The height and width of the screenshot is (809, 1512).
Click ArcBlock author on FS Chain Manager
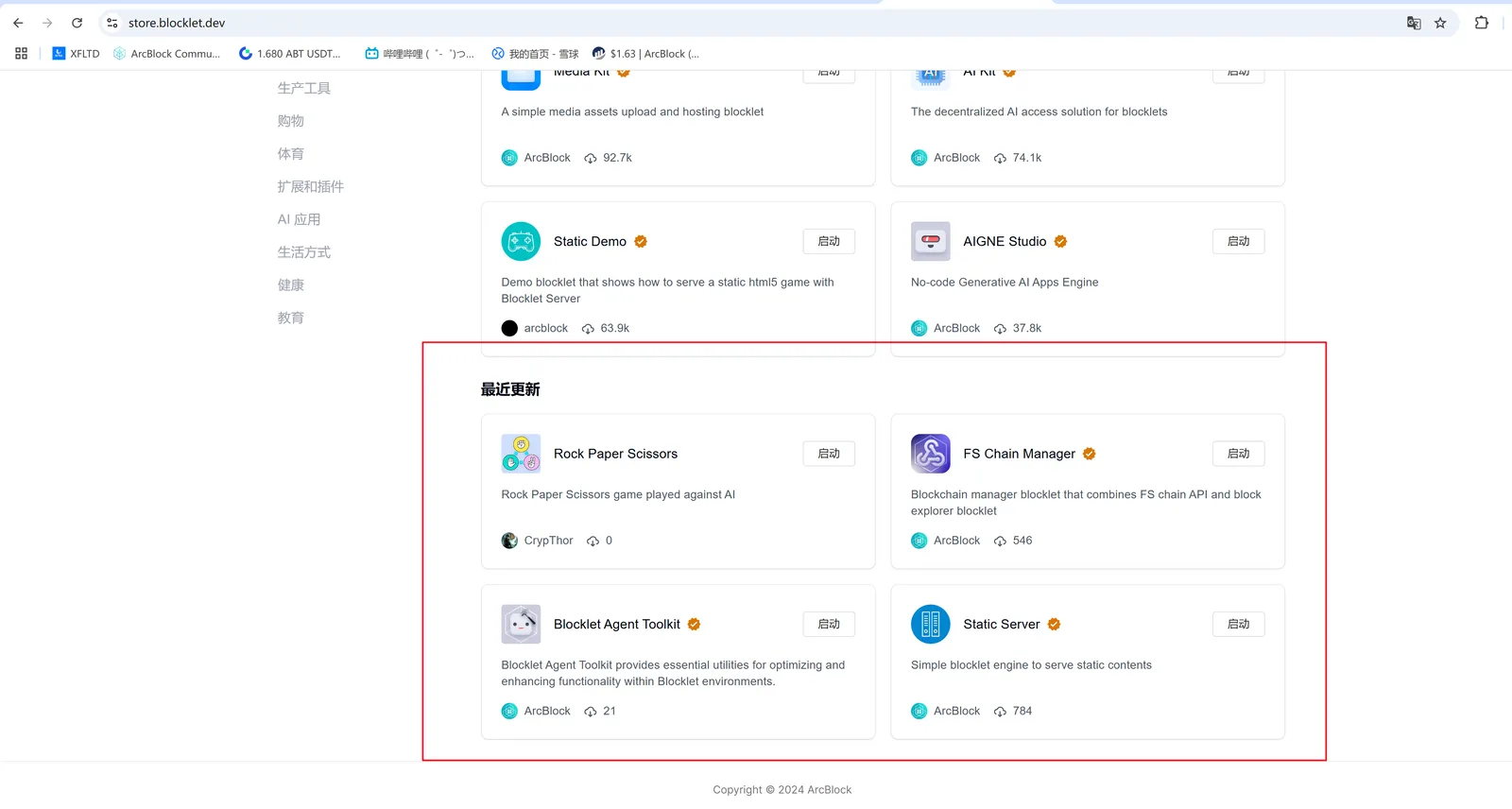tap(956, 541)
